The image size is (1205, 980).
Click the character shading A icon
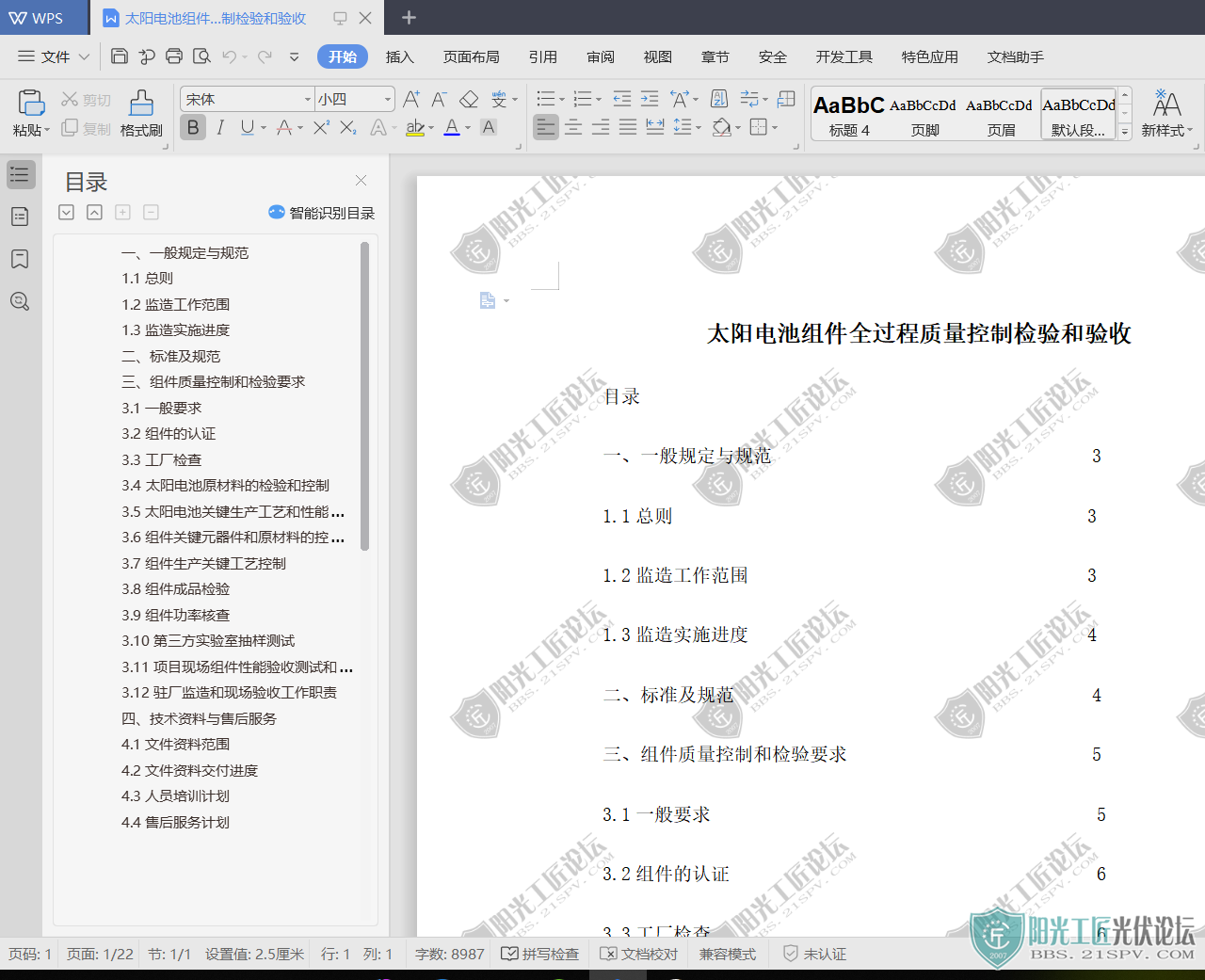[x=489, y=127]
